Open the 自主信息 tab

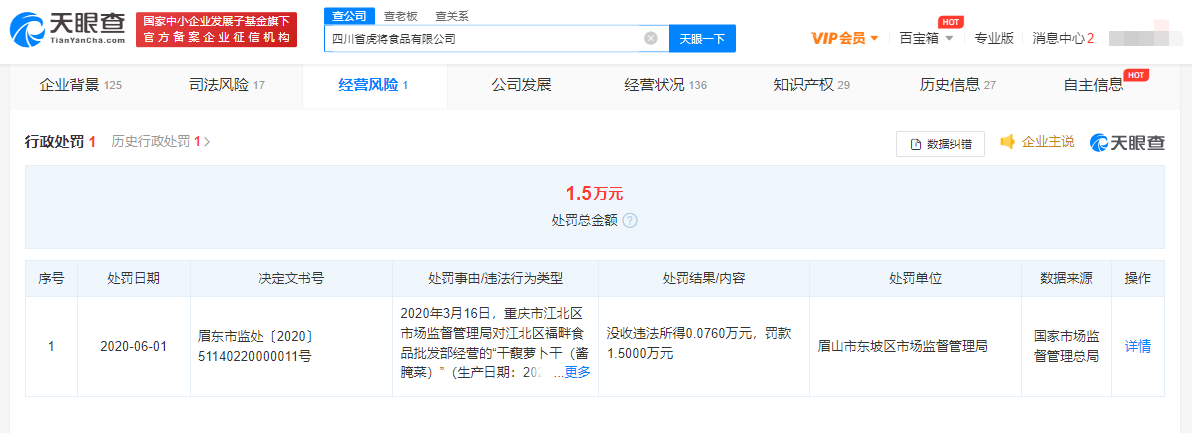click(x=1093, y=85)
